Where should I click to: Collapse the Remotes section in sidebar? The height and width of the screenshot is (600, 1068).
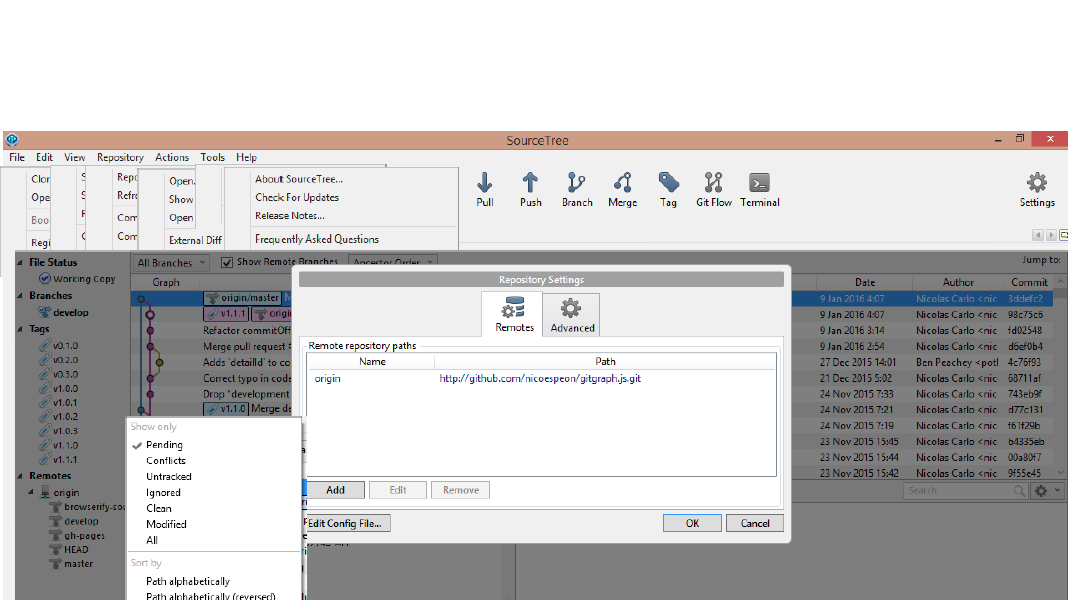tap(21, 476)
